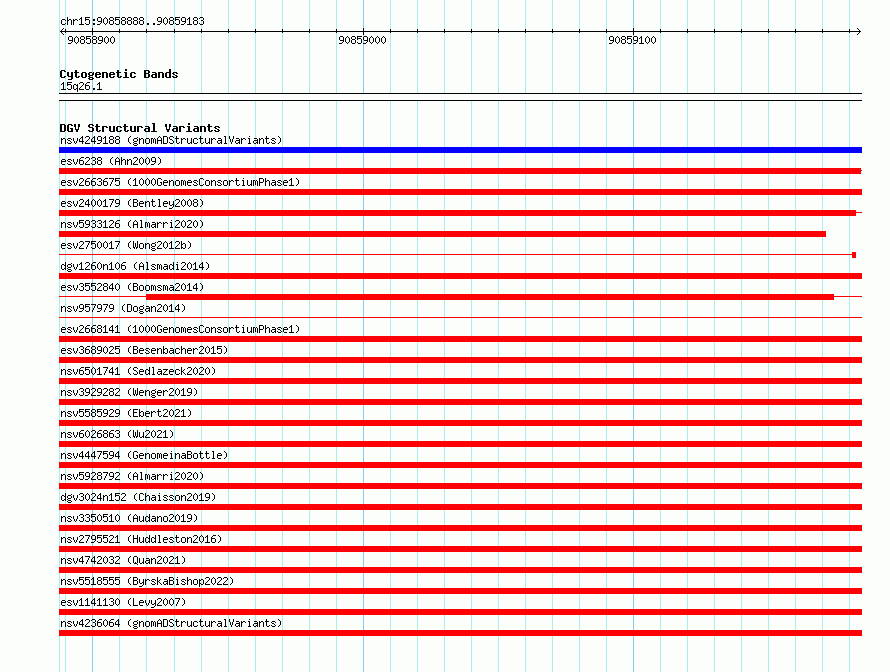Viewport: 890px width, 672px height.
Task: Click the blue nsv4249188 variant bar
Action: [x=460, y=150]
